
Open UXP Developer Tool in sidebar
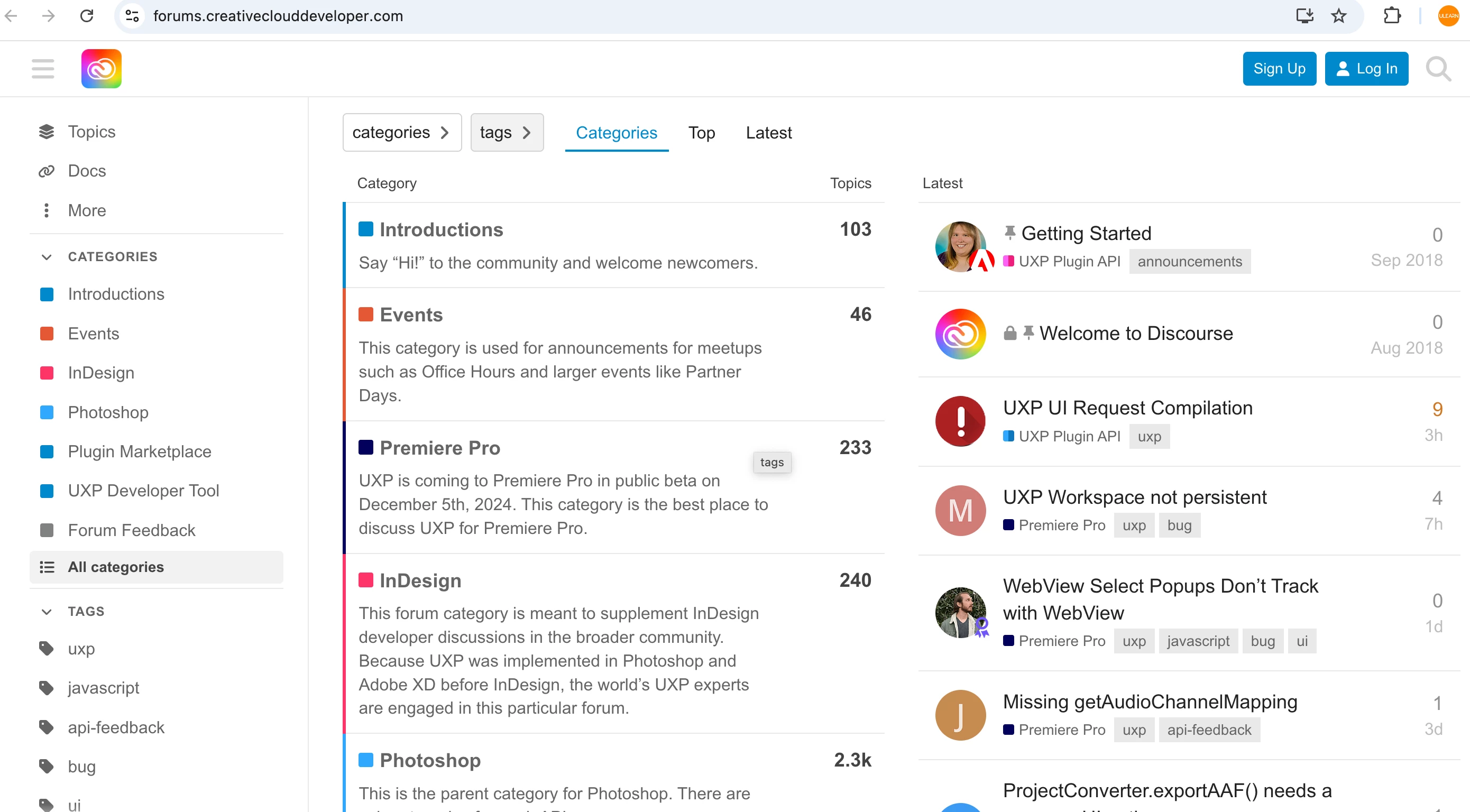point(144,491)
